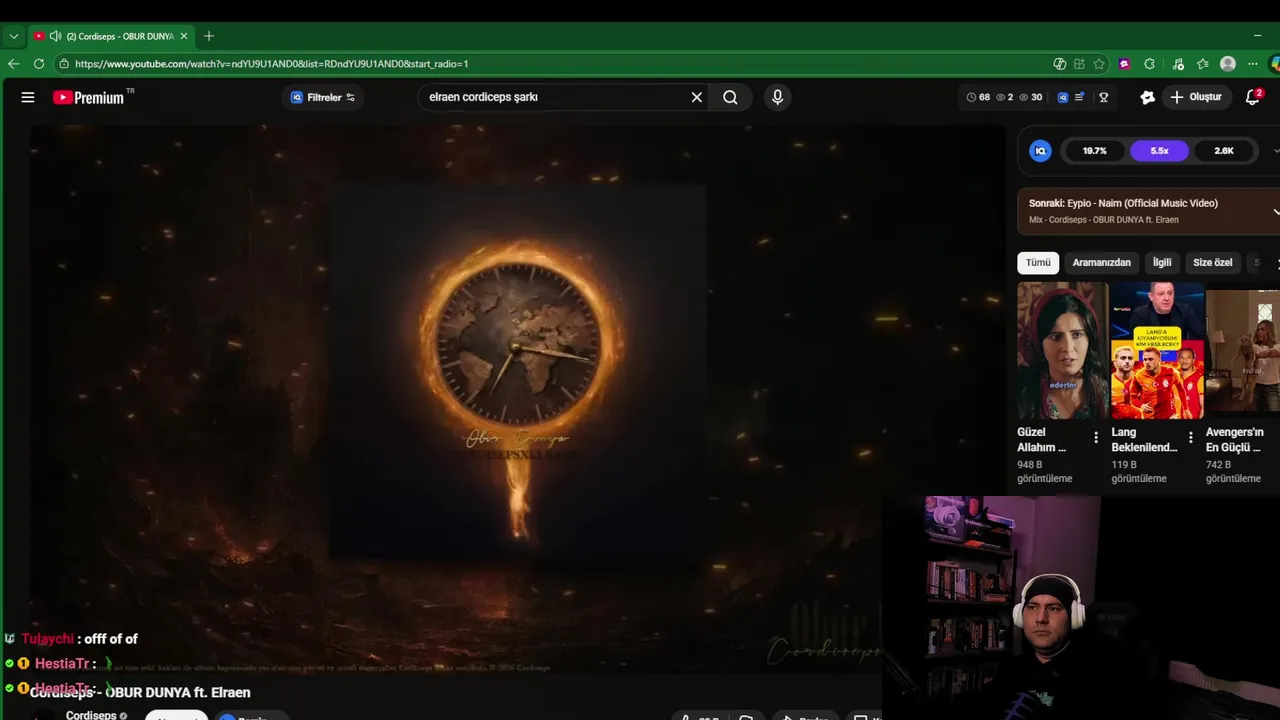Open the Güzel Allahım video title

click(x=1041, y=440)
